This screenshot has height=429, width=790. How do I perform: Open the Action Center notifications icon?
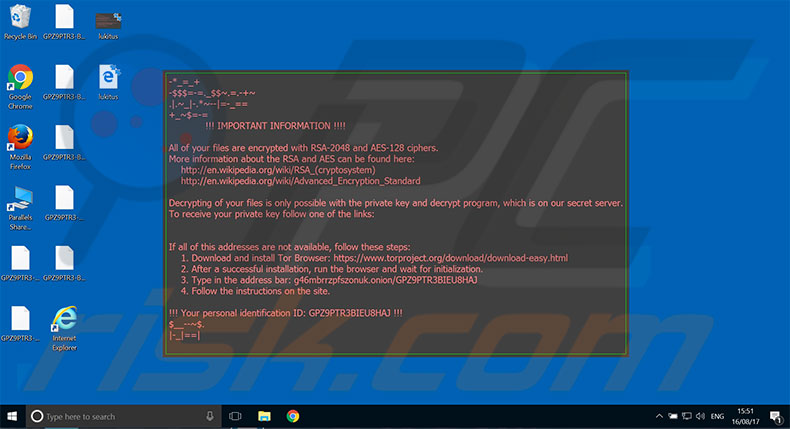(x=776, y=416)
